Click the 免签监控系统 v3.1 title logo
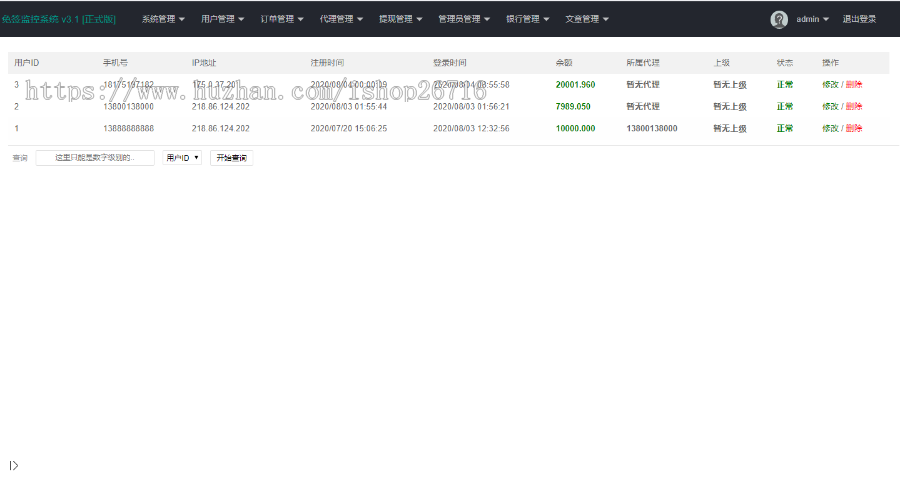The image size is (900, 479). (58, 19)
